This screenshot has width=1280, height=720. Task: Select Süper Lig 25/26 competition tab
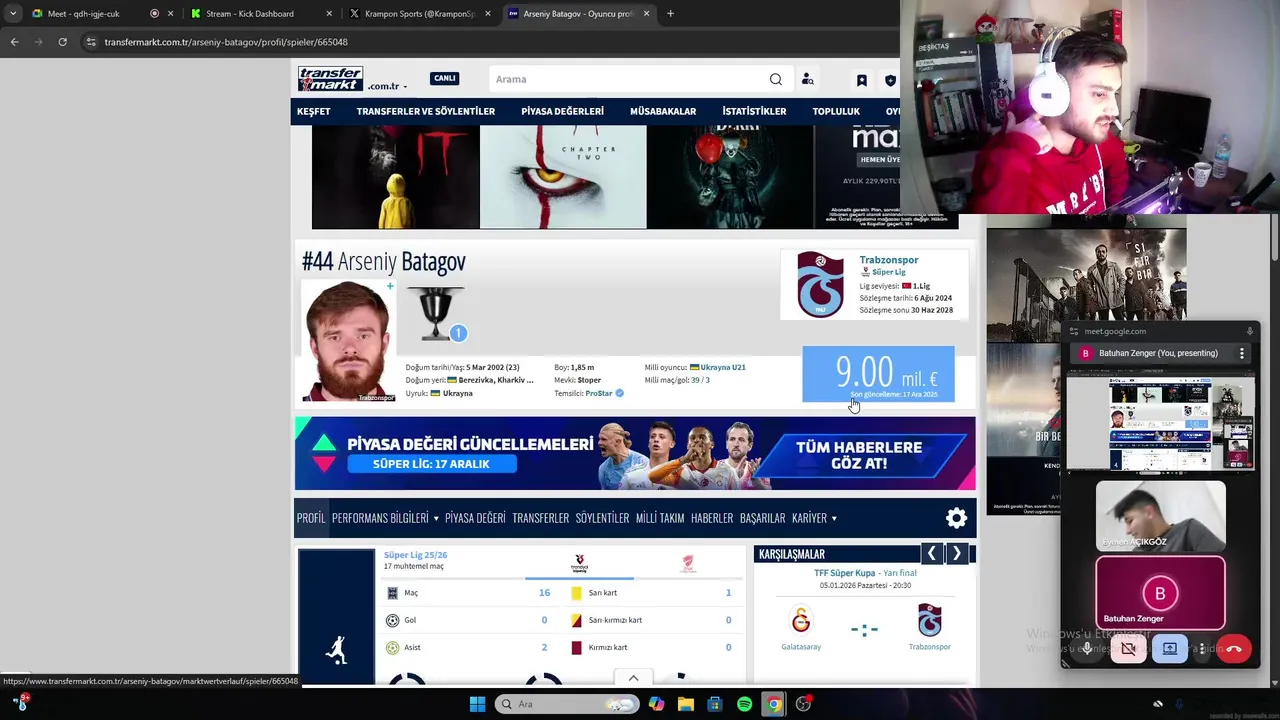415,555
